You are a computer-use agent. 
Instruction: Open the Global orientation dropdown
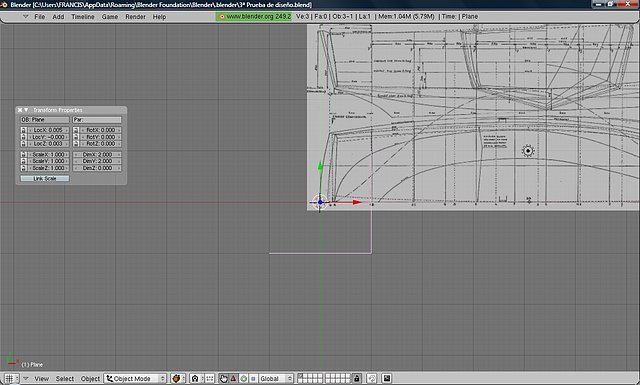point(276,378)
